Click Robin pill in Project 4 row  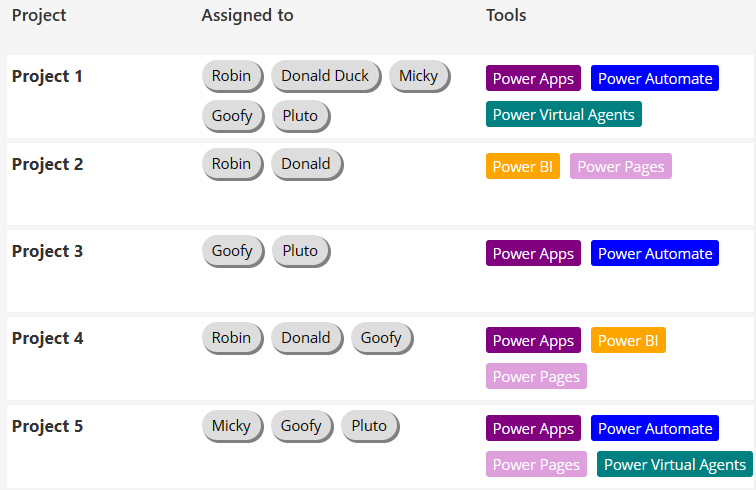232,338
